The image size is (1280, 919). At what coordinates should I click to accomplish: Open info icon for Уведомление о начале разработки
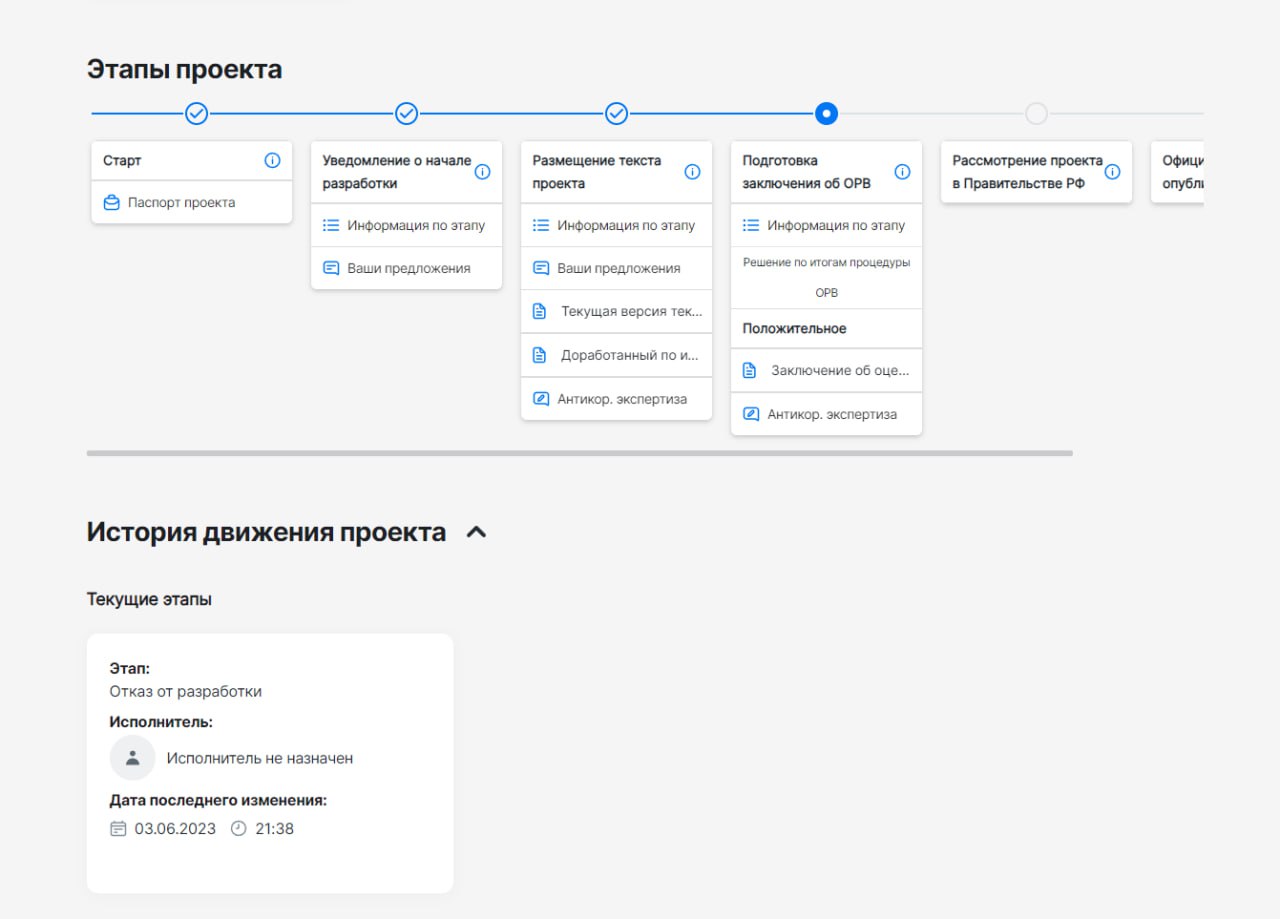coord(482,172)
